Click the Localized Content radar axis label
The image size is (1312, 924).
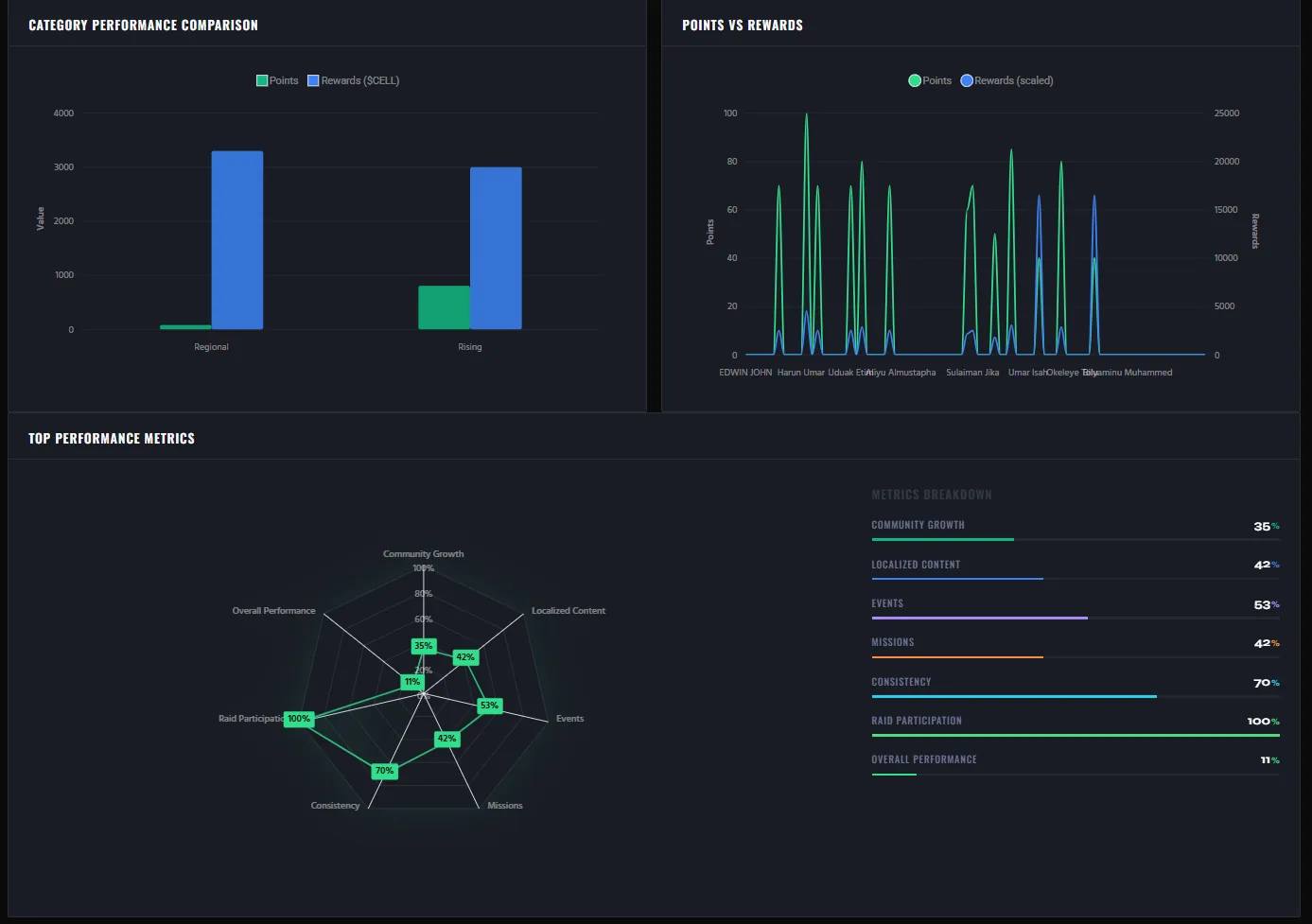pyautogui.click(x=569, y=611)
